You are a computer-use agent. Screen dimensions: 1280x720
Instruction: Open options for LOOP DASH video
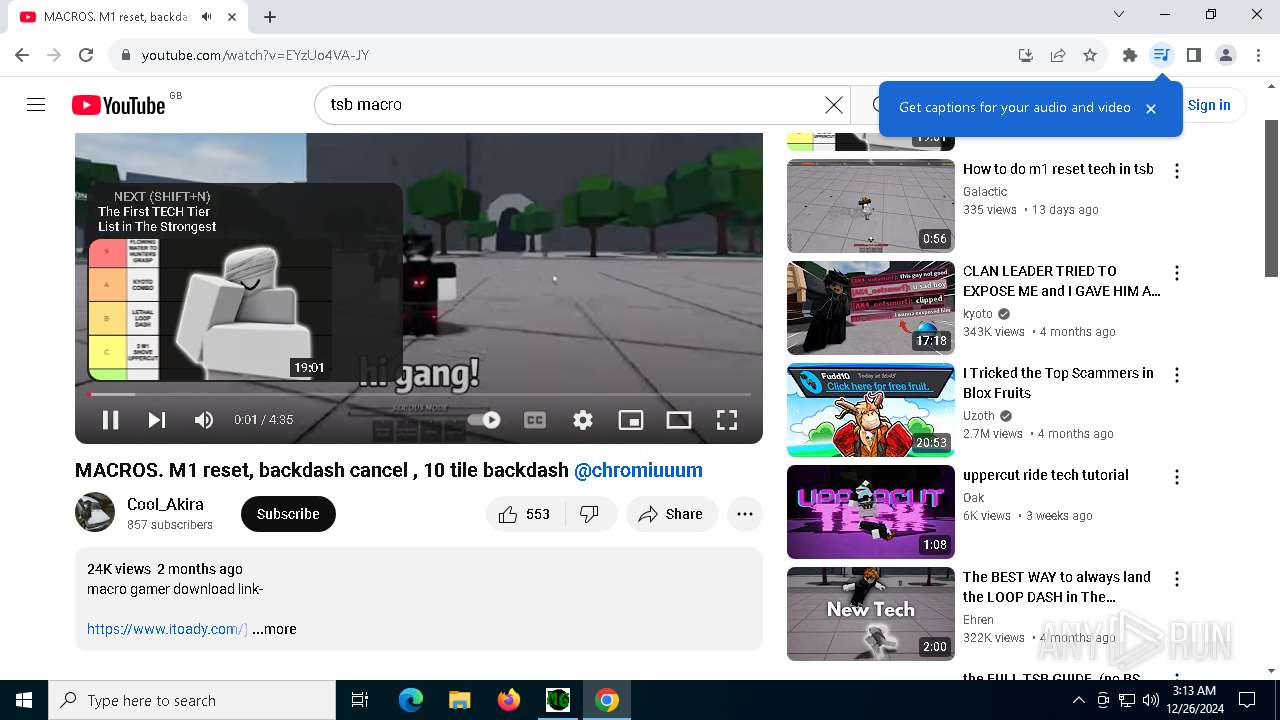1177,579
